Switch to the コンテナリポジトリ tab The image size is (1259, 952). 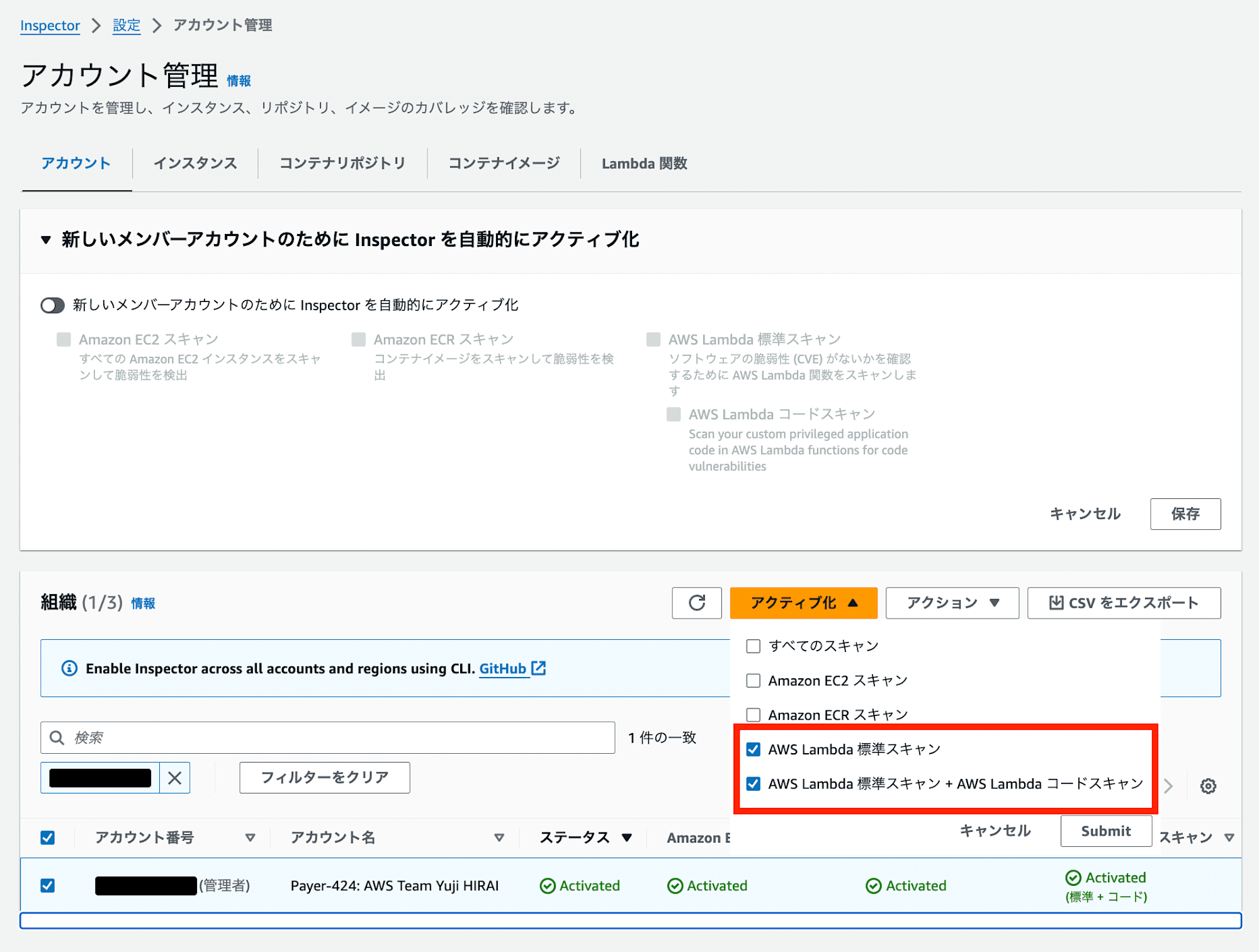coord(342,164)
